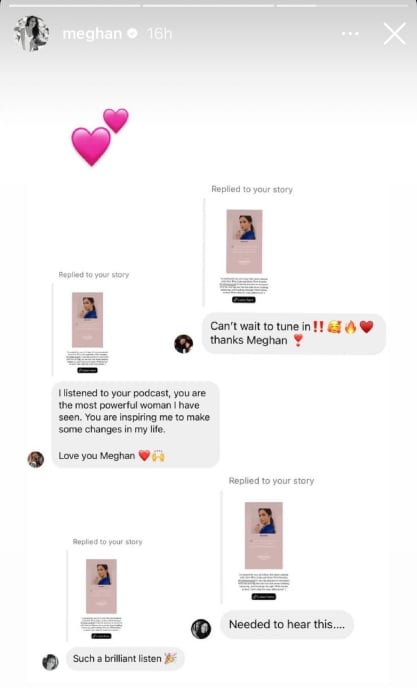Image resolution: width=417 pixels, height=688 pixels.
Task: Open the three-dot more options menu
Action: tap(350, 34)
